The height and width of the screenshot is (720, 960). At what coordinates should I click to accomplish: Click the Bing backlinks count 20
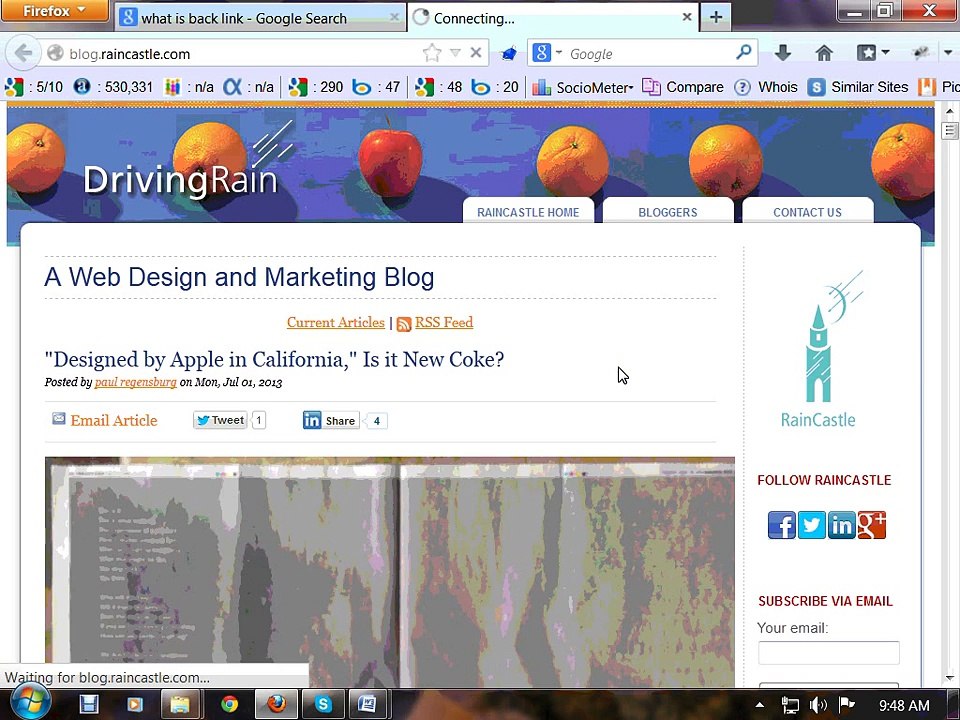coord(495,87)
